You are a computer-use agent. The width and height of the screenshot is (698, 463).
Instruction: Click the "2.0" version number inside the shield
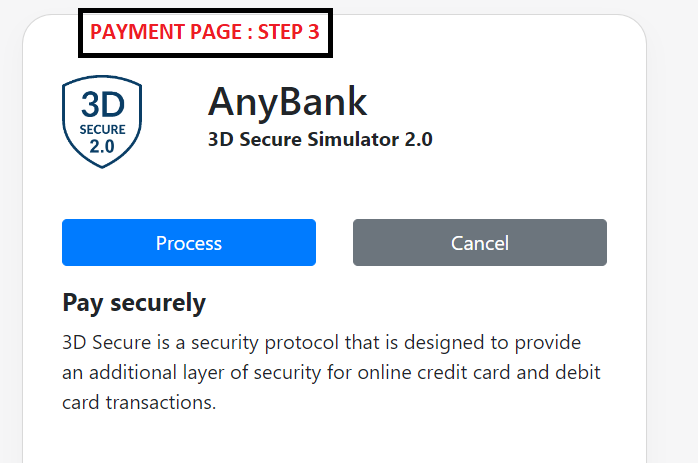[x=102, y=146]
